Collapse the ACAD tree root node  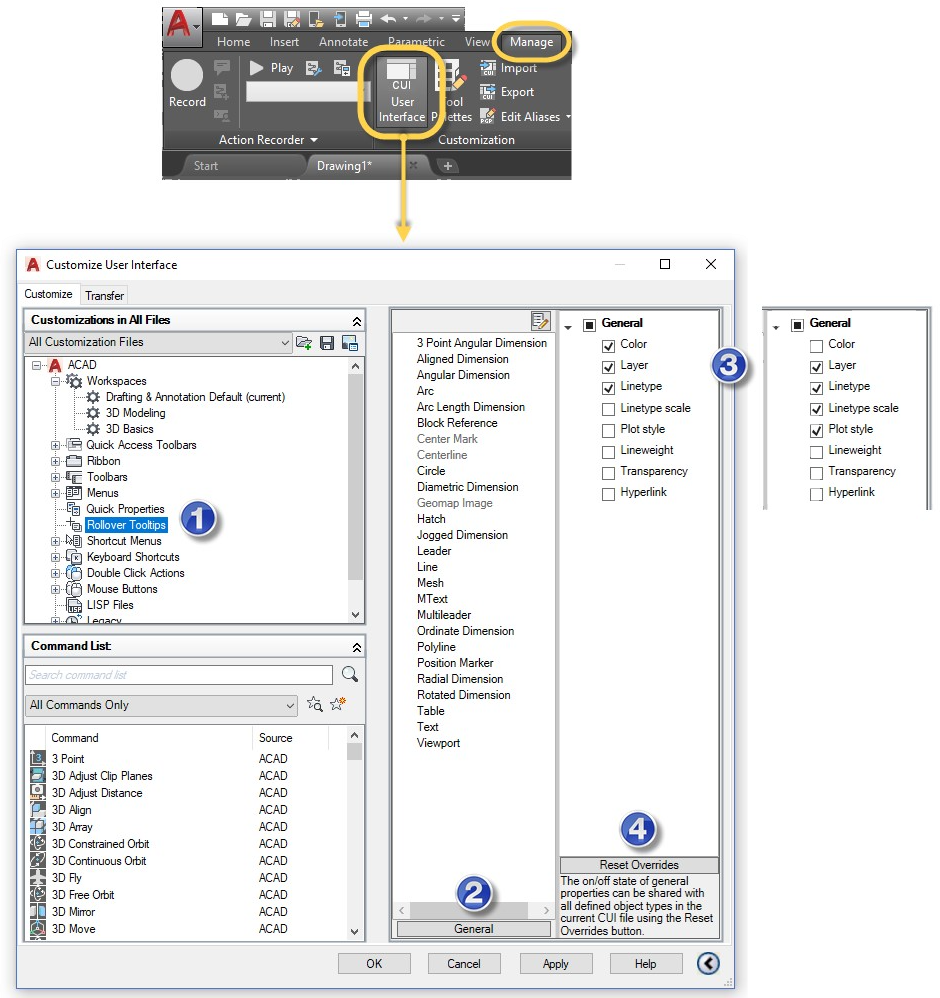click(x=37, y=365)
